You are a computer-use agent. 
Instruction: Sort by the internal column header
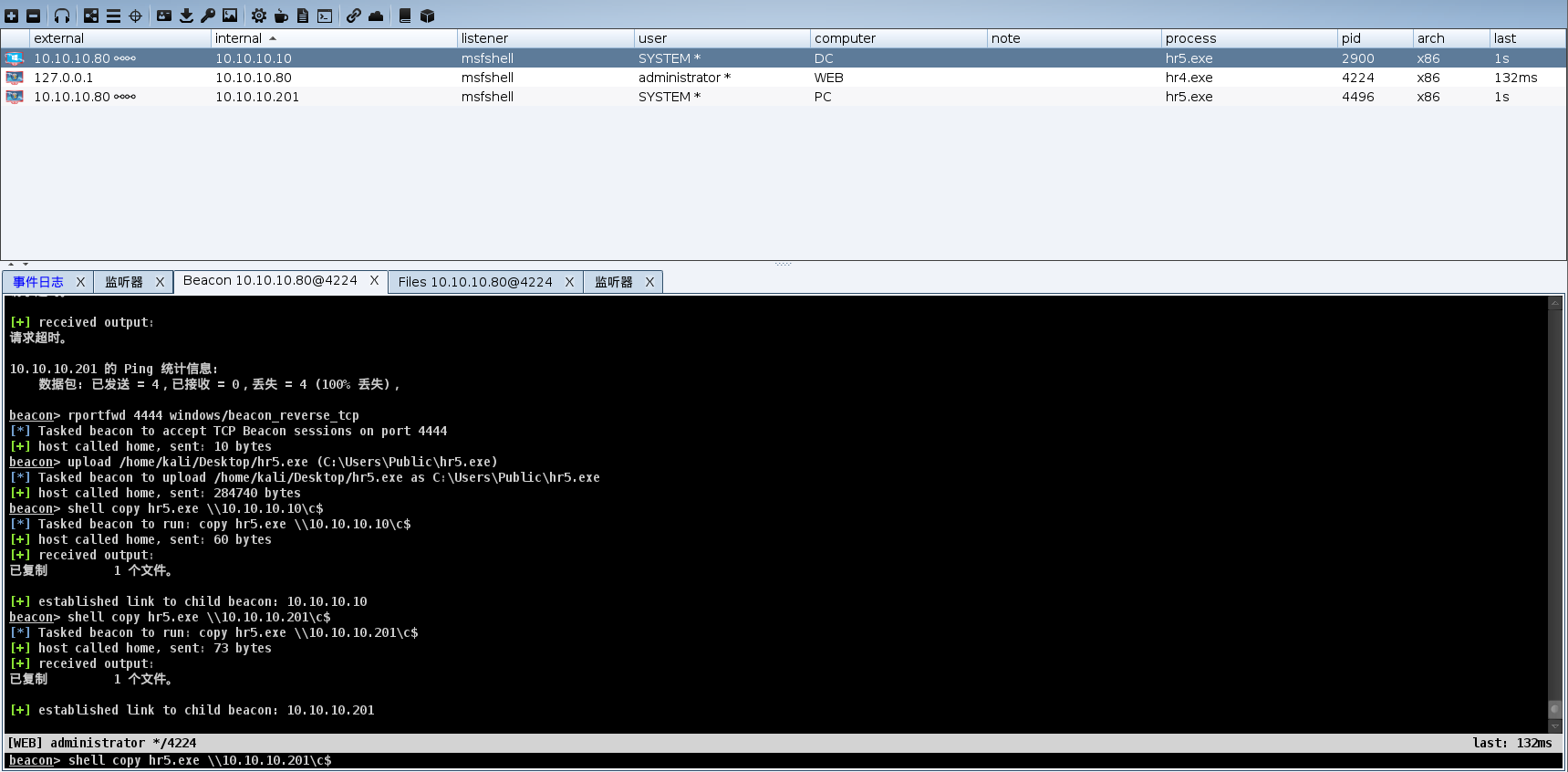tap(334, 38)
